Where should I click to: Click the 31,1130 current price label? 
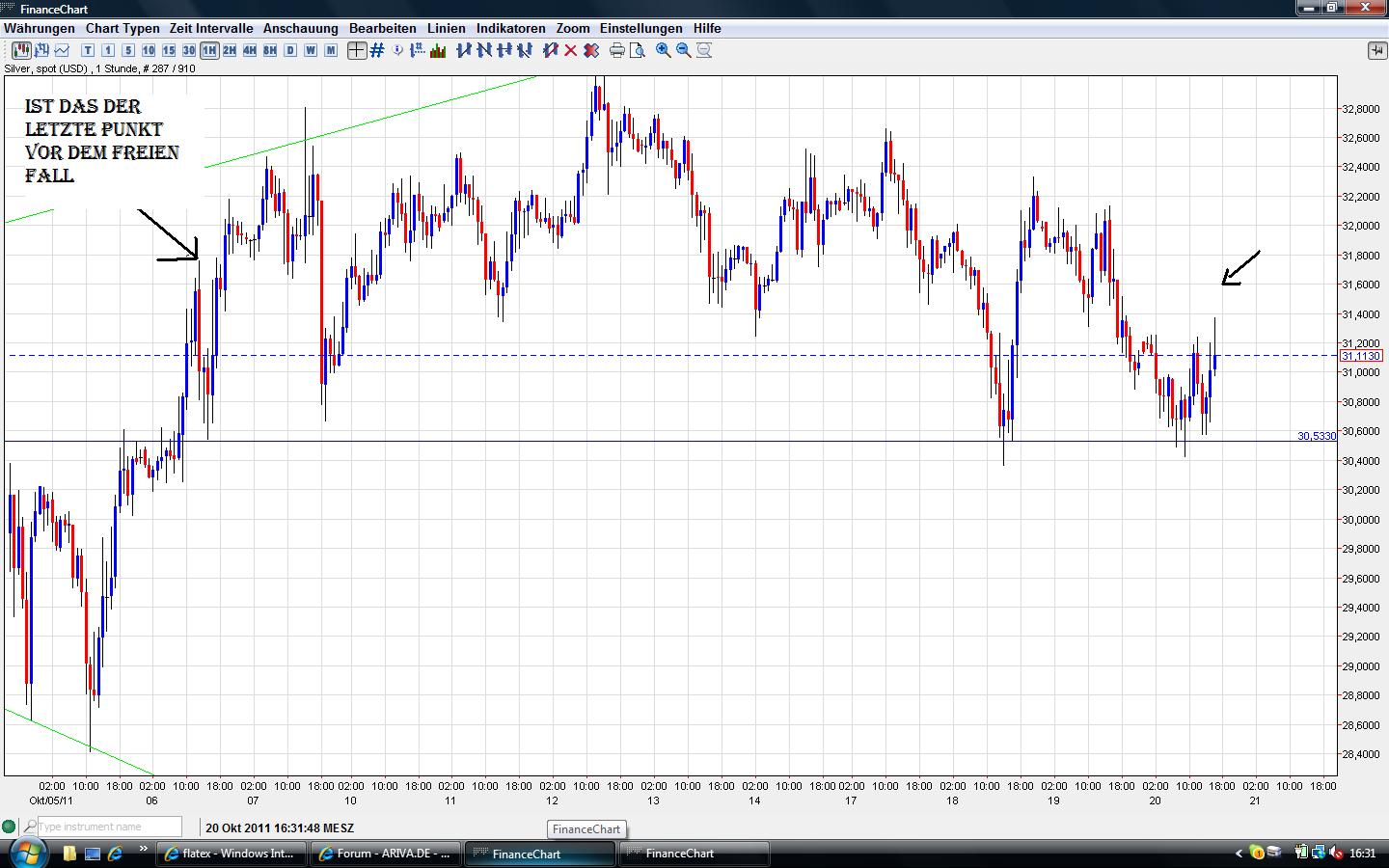point(1361,356)
